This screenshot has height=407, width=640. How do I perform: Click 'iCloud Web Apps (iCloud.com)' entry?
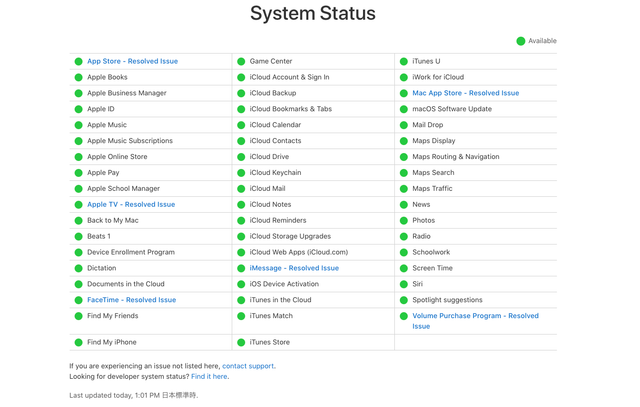pyautogui.click(x=299, y=252)
